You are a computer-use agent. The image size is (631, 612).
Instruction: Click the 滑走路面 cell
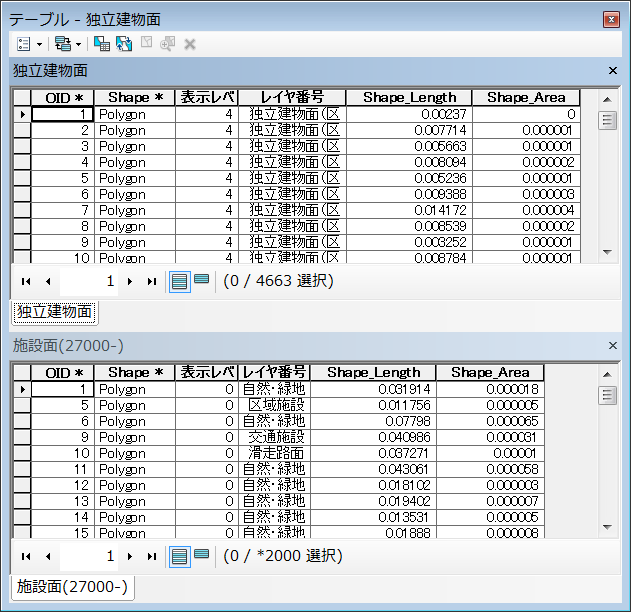[x=274, y=454]
